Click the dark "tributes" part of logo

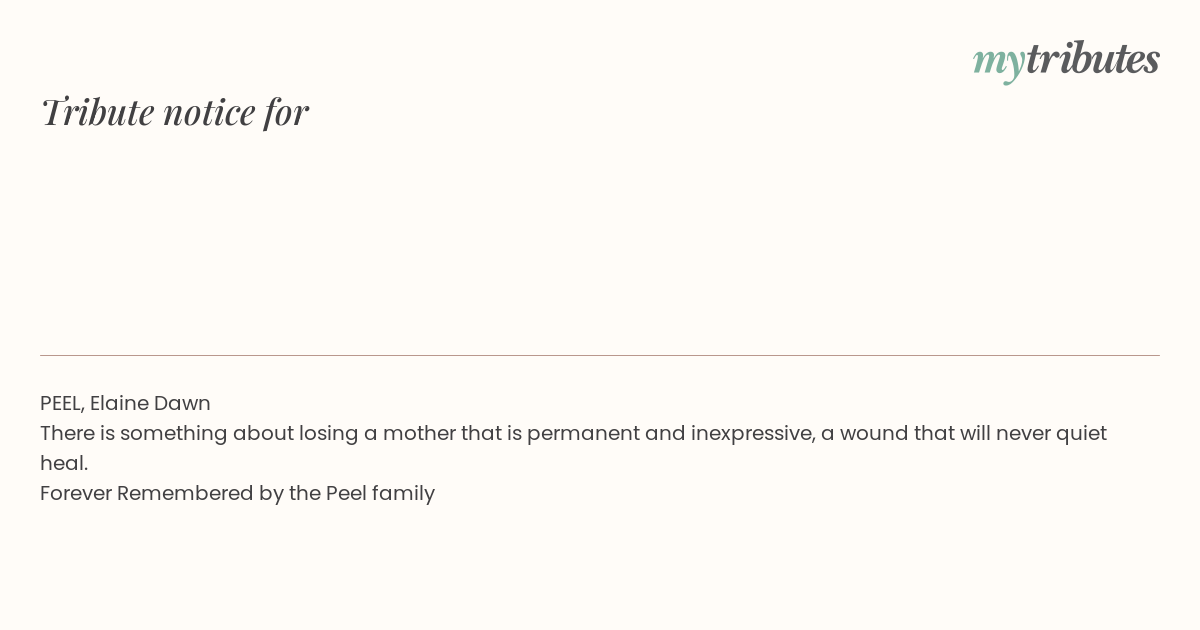pos(1093,58)
